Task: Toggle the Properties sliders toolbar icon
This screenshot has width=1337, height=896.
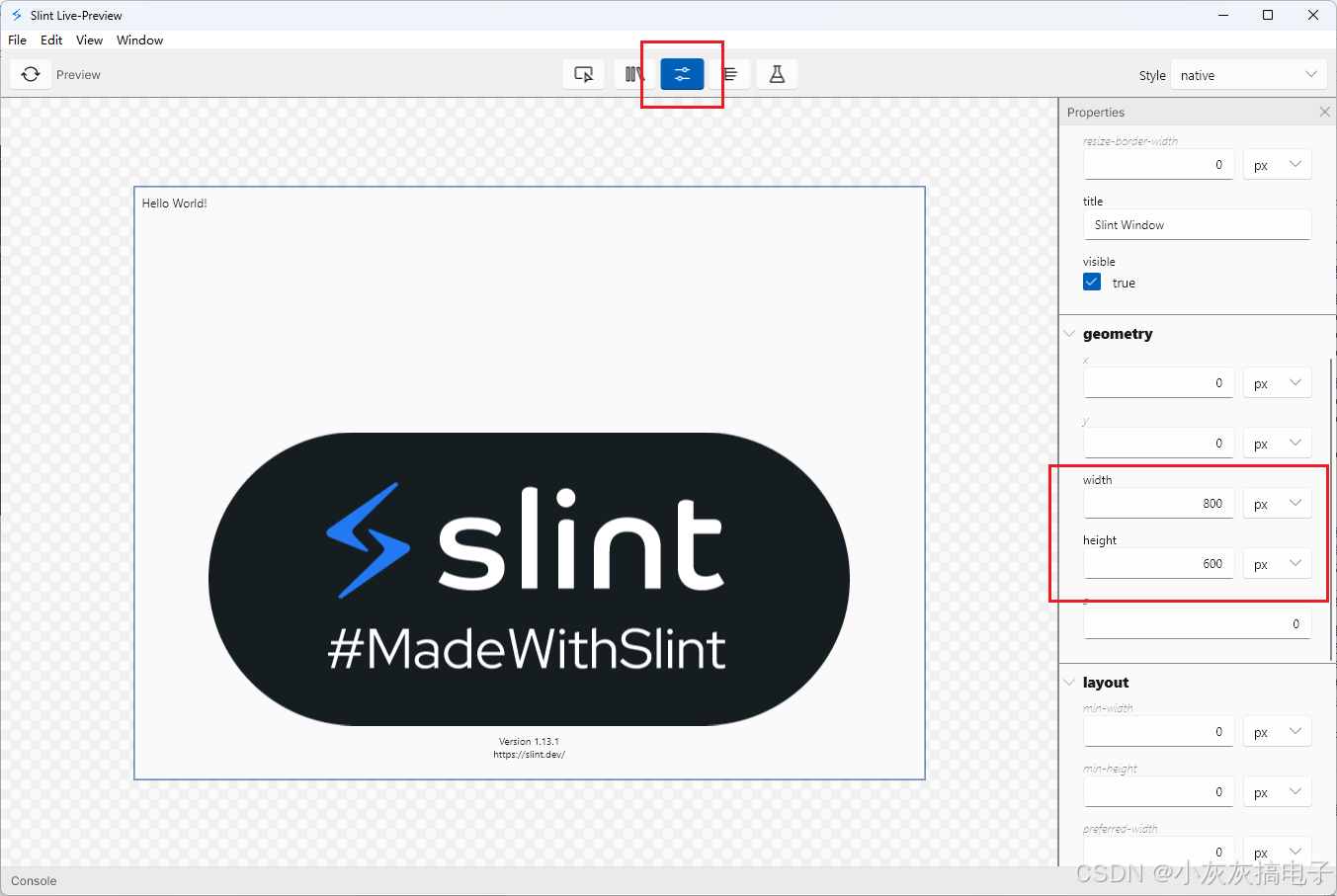Action: pyautogui.click(x=681, y=73)
